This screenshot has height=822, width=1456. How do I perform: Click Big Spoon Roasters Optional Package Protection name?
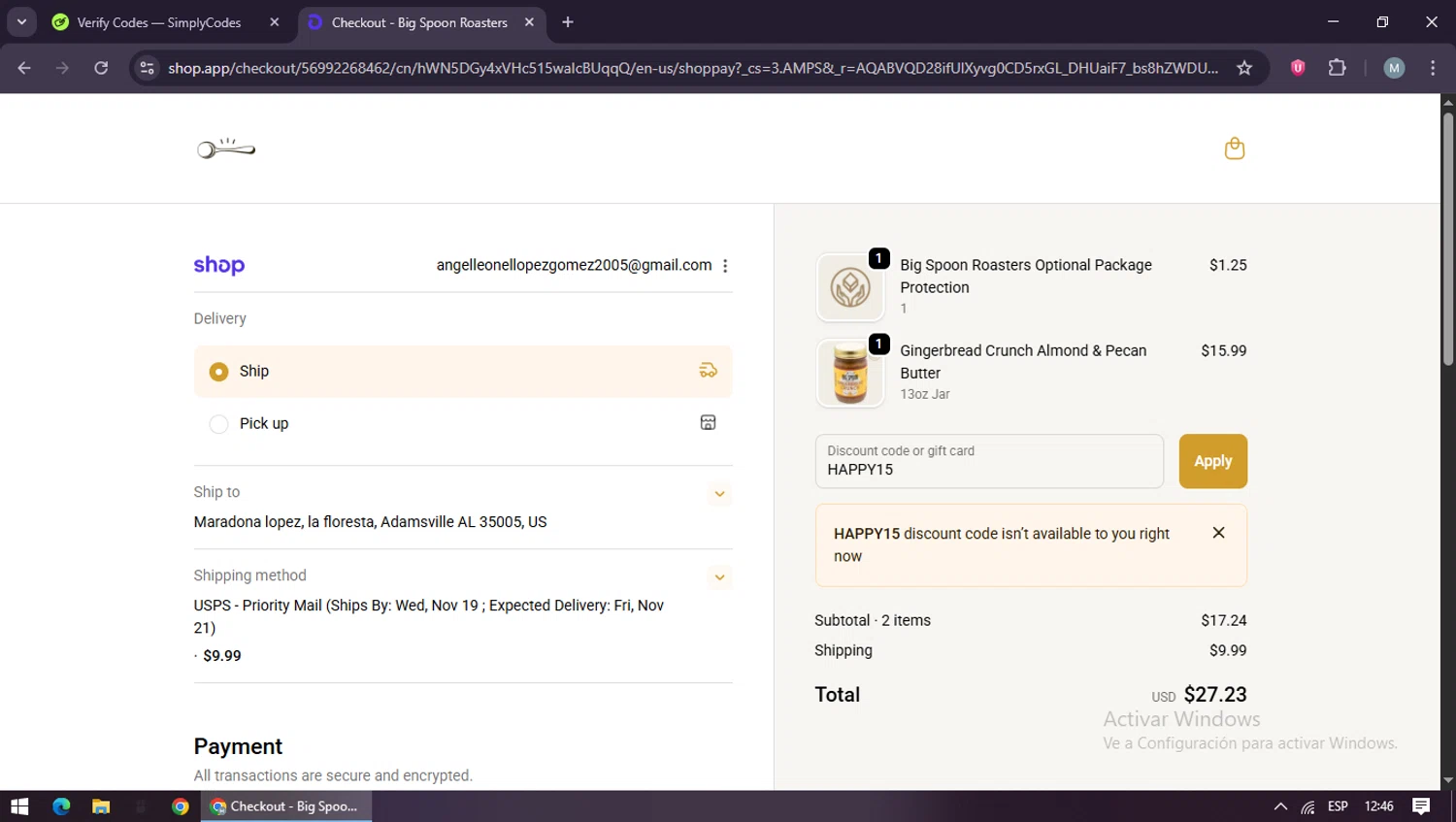(x=1026, y=277)
